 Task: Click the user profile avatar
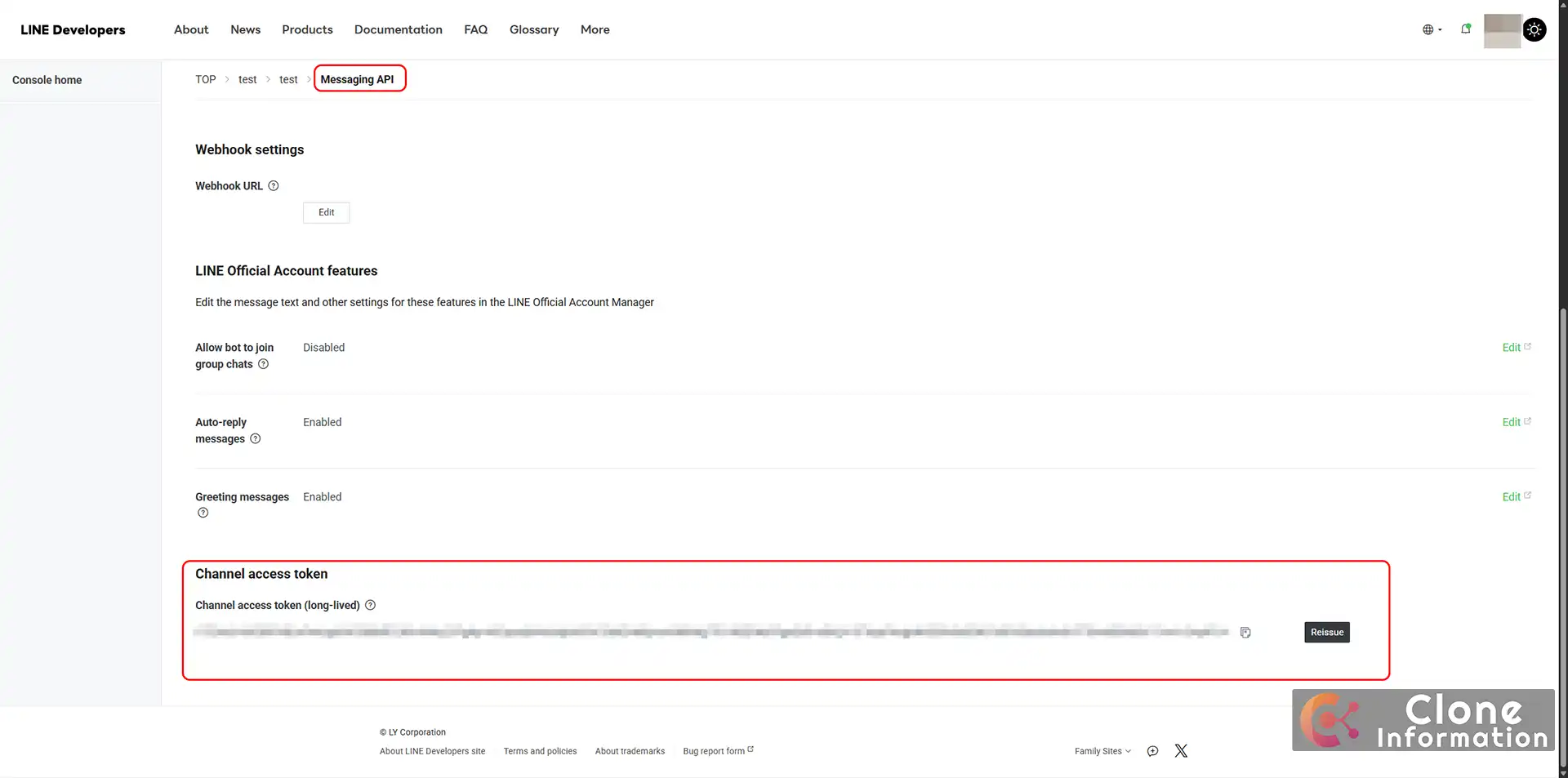(x=1502, y=30)
